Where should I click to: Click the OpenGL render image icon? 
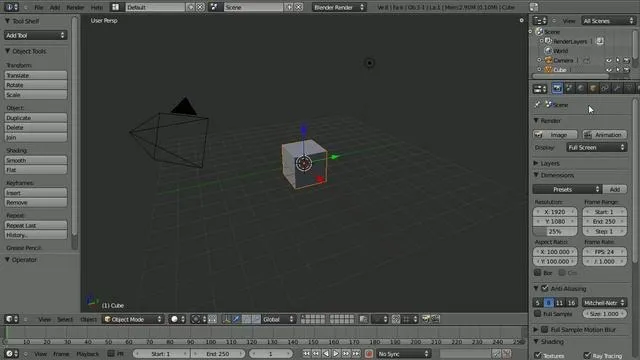pyautogui.click(x=426, y=319)
